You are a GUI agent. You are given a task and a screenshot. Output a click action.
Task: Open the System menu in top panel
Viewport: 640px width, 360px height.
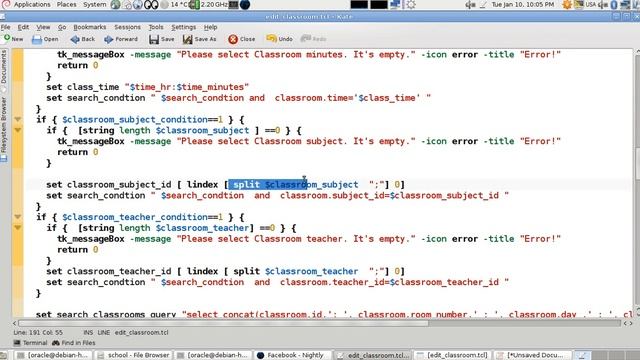click(x=95, y=4)
